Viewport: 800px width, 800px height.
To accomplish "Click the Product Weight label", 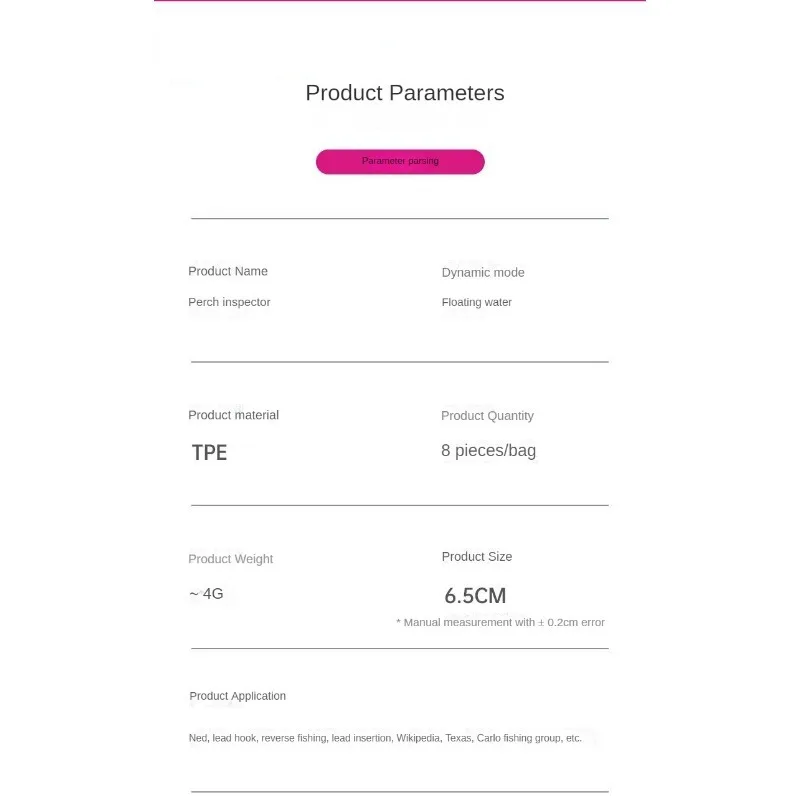I will coord(231,559).
